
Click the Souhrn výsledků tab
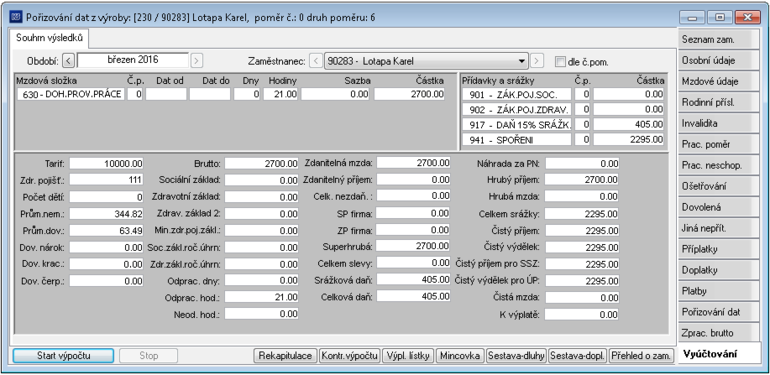(x=49, y=38)
